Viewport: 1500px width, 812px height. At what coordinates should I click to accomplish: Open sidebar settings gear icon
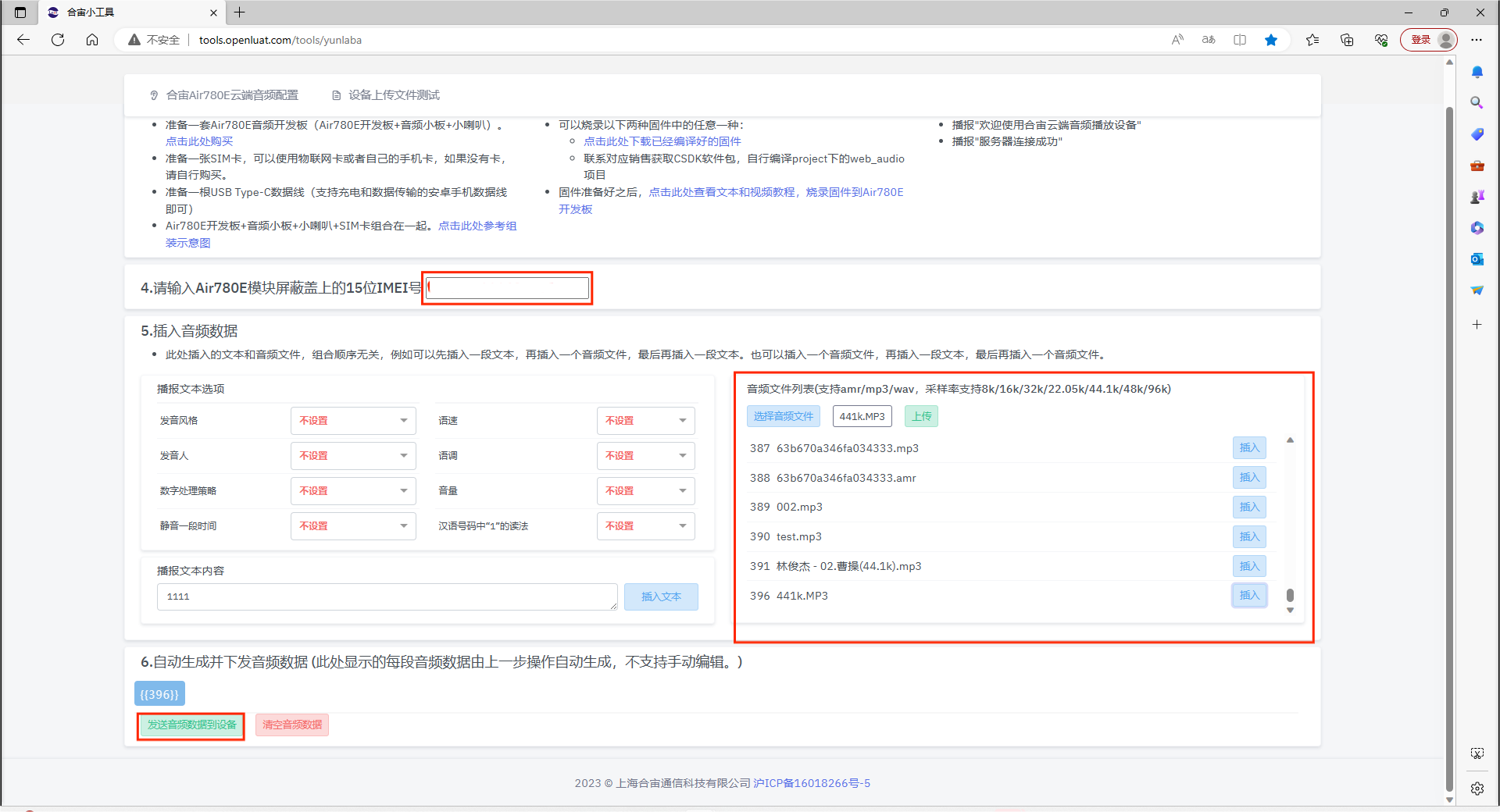tap(1477, 789)
